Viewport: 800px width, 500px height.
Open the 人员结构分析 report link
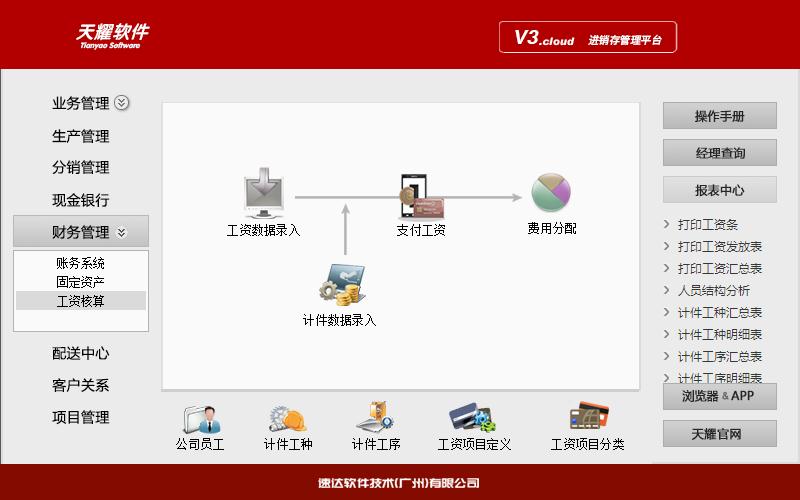[x=714, y=290]
